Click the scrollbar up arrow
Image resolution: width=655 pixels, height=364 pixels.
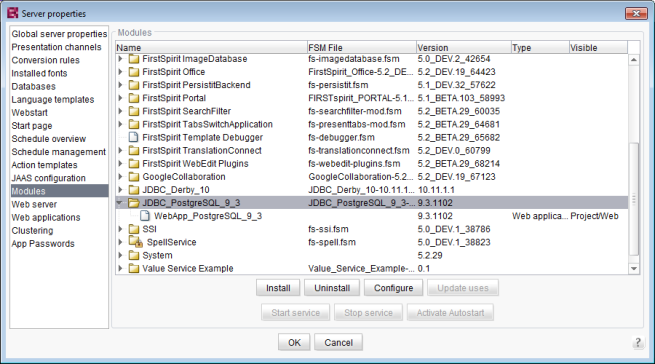634,60
